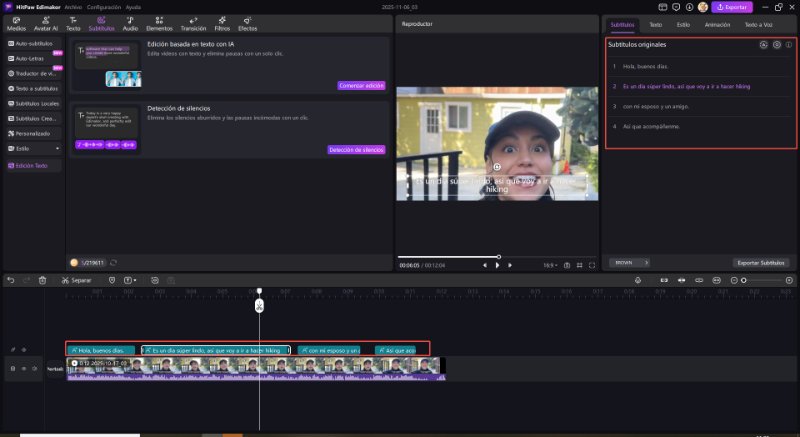This screenshot has height=437, width=800.
Task: Select the Transición toolbar icon
Action: click(193, 22)
